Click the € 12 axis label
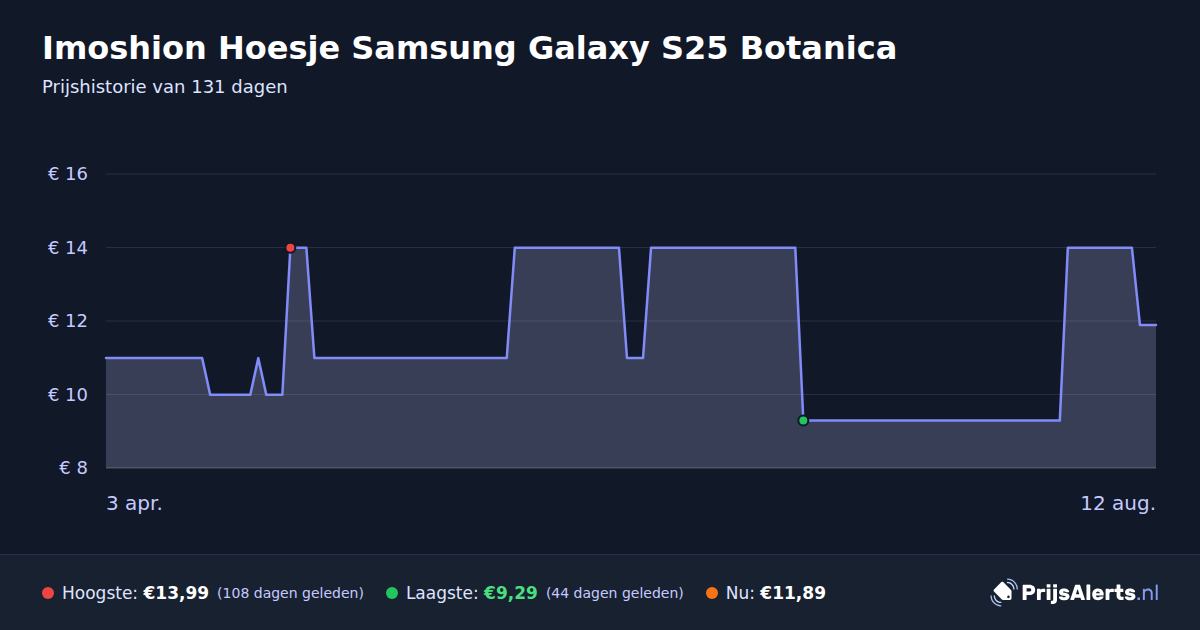Viewport: 1200px width, 630px height. pyautogui.click(x=68, y=321)
